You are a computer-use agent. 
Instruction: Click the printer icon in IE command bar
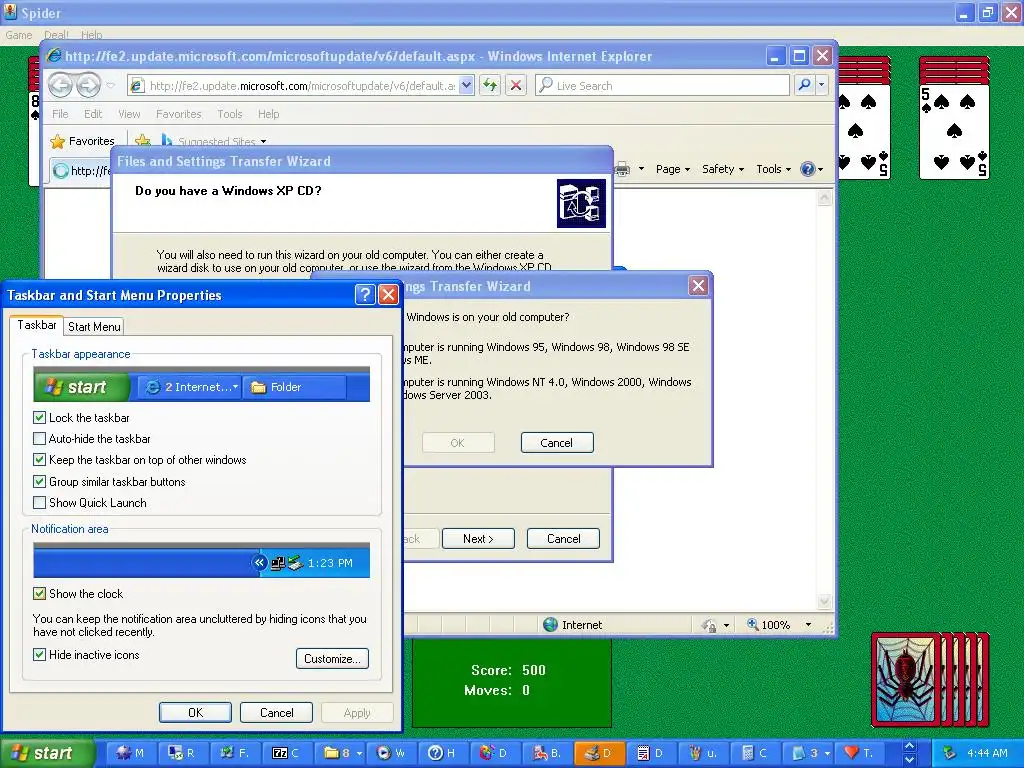[x=622, y=169]
